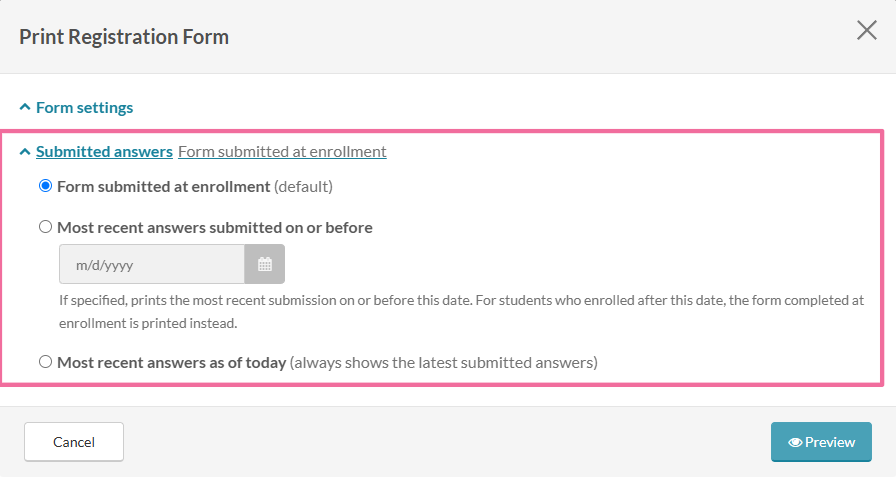Click the help text about submission date
Viewport: 896px width, 477px height.
click(x=462, y=312)
